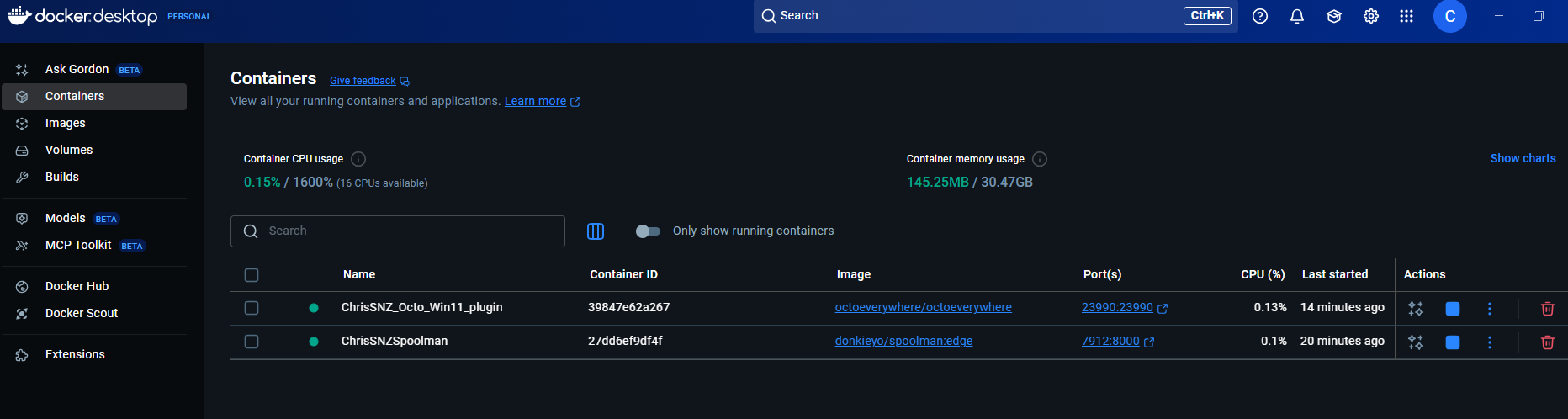This screenshot has width=1568, height=419.
Task: Open the Learning center icon
Action: click(x=1333, y=16)
